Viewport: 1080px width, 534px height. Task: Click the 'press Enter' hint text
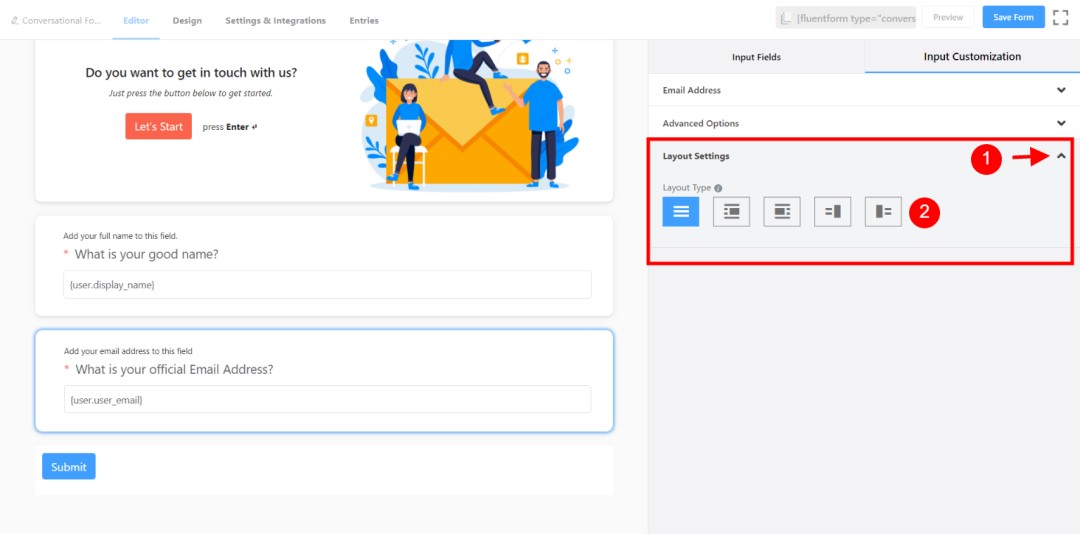pyautogui.click(x=229, y=127)
